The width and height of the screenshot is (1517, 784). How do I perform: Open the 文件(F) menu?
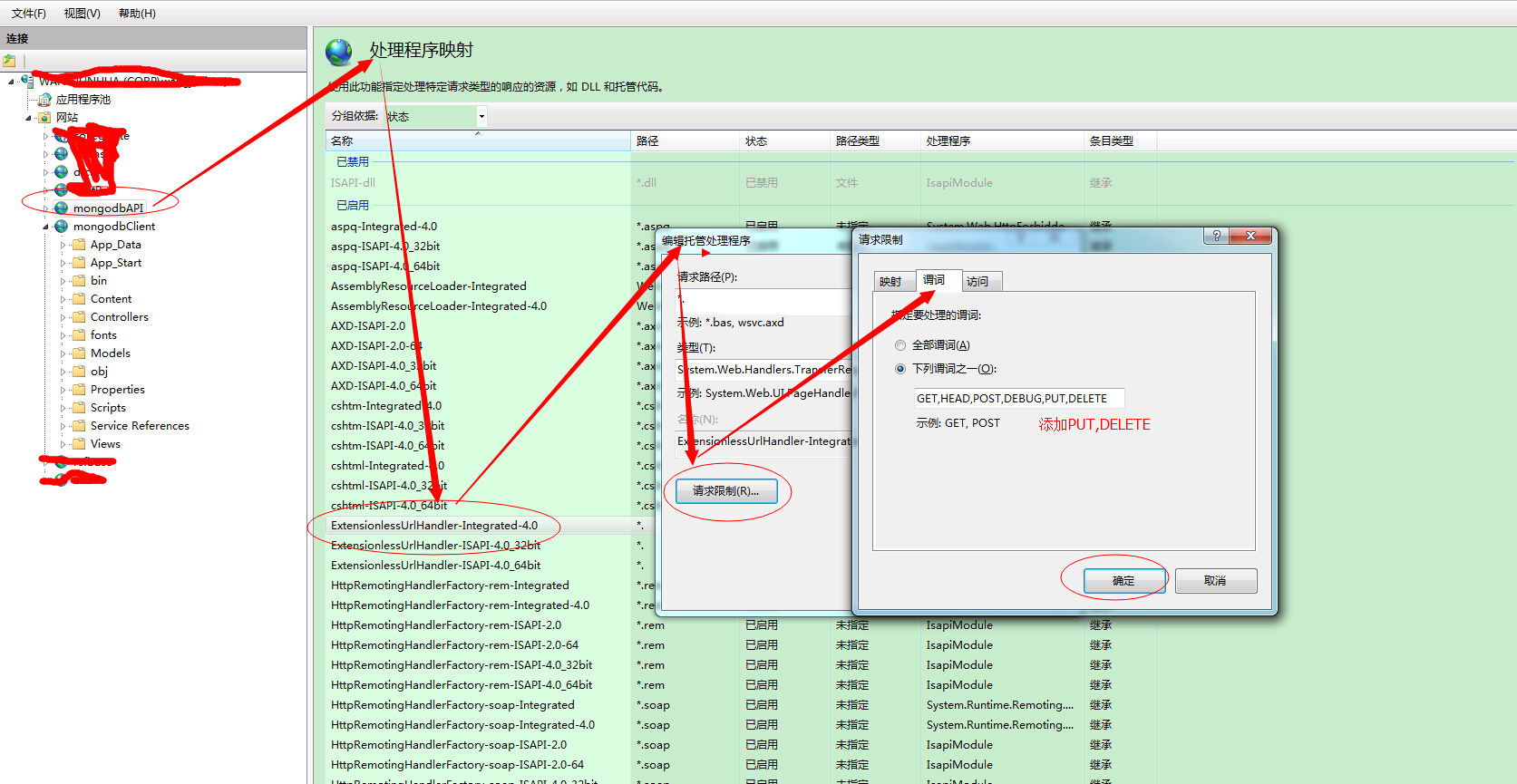(29, 14)
